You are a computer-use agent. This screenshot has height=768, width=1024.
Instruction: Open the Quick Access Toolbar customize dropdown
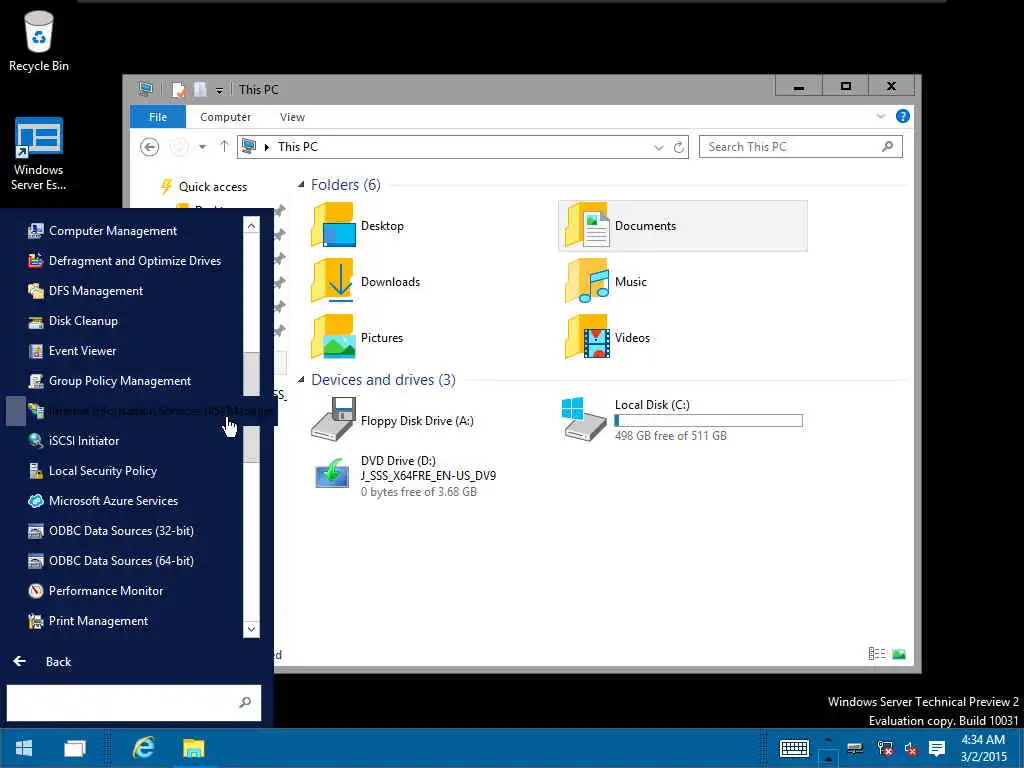point(219,90)
